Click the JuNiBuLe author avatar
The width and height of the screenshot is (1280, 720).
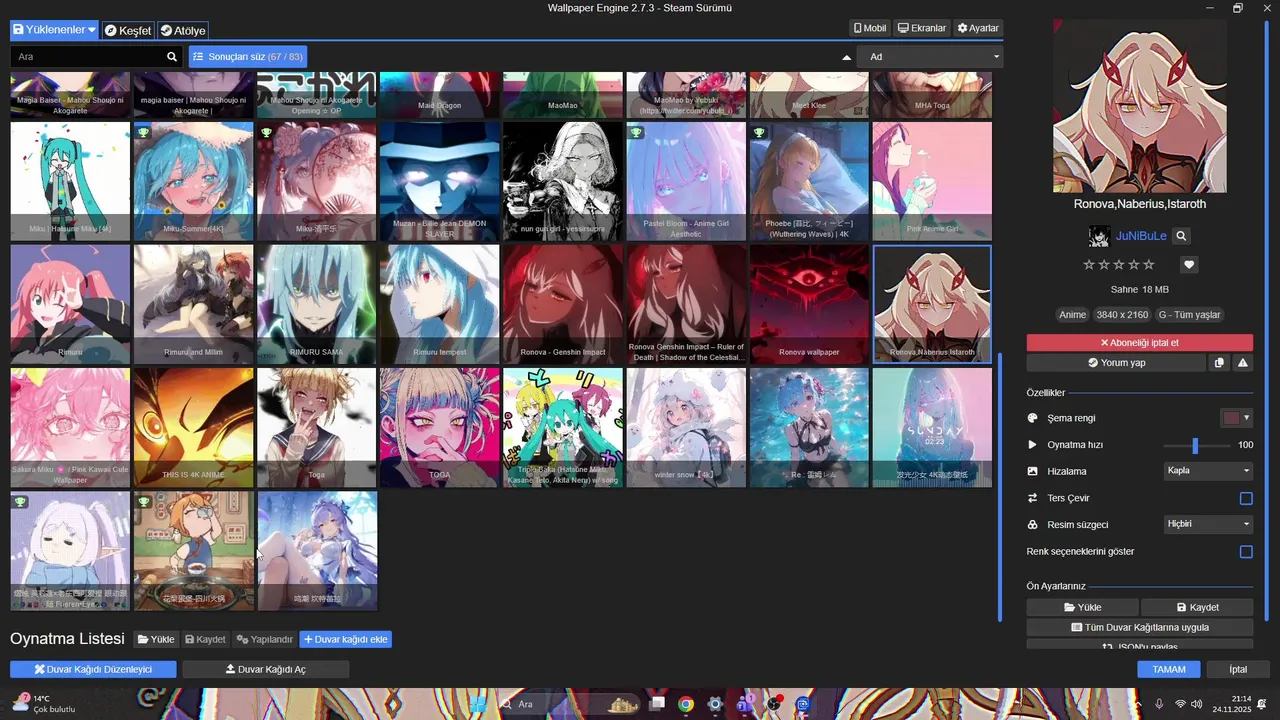pyautogui.click(x=1099, y=237)
